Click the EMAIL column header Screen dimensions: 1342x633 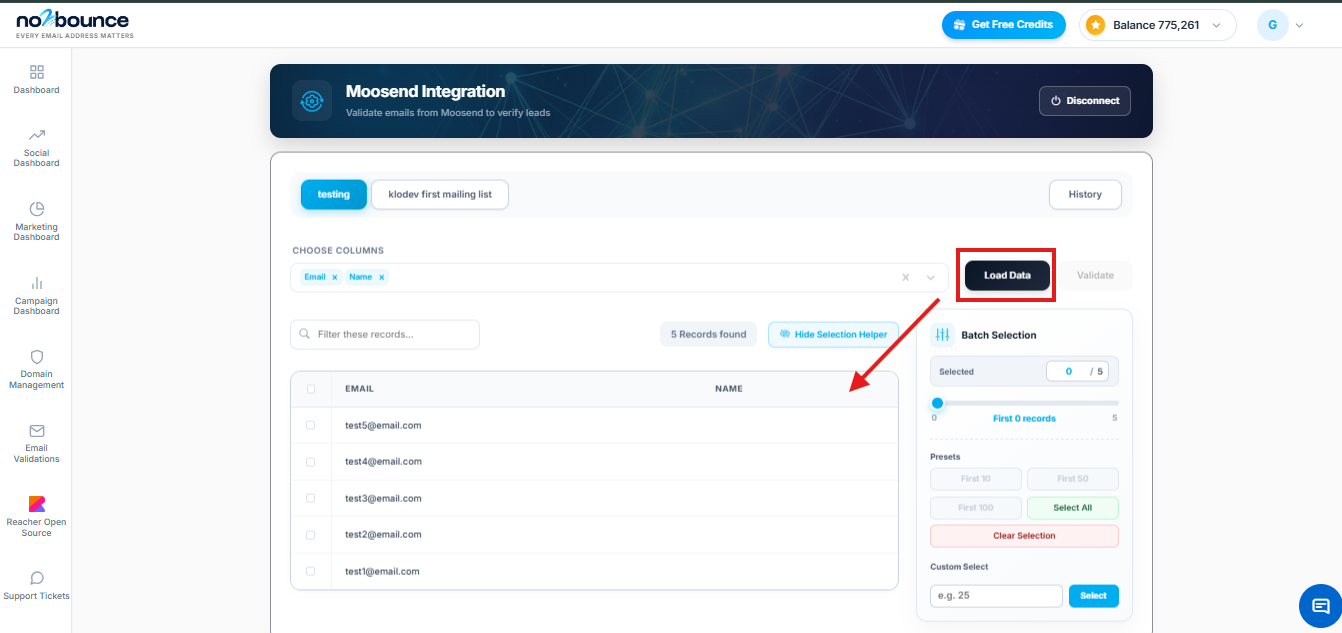359,389
